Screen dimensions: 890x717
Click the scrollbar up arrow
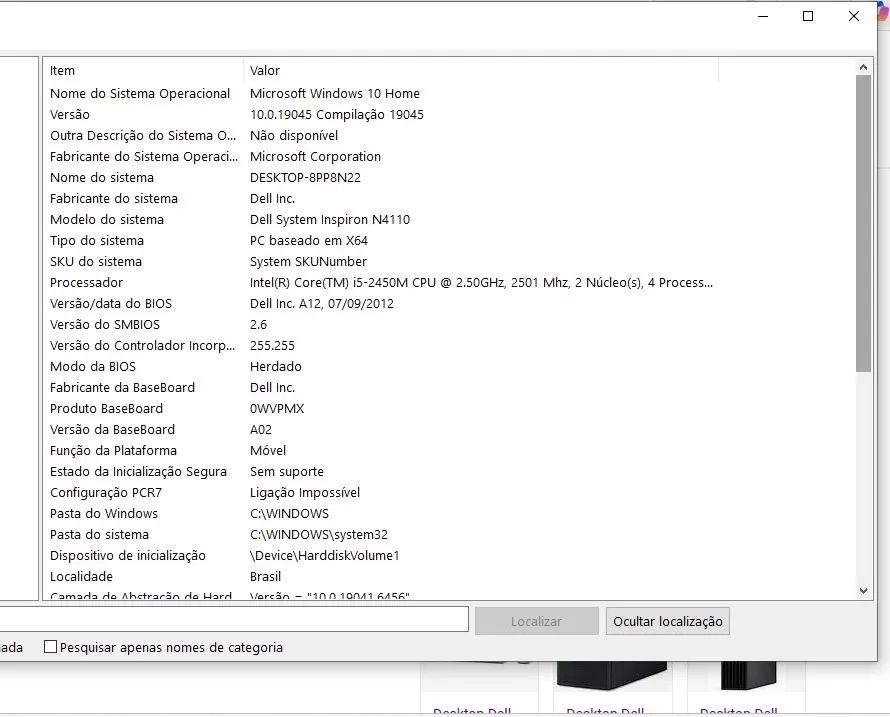point(863,67)
